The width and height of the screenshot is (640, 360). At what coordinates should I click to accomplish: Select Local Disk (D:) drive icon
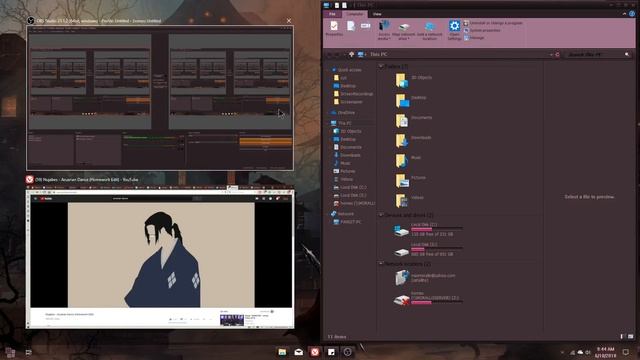coord(401,252)
